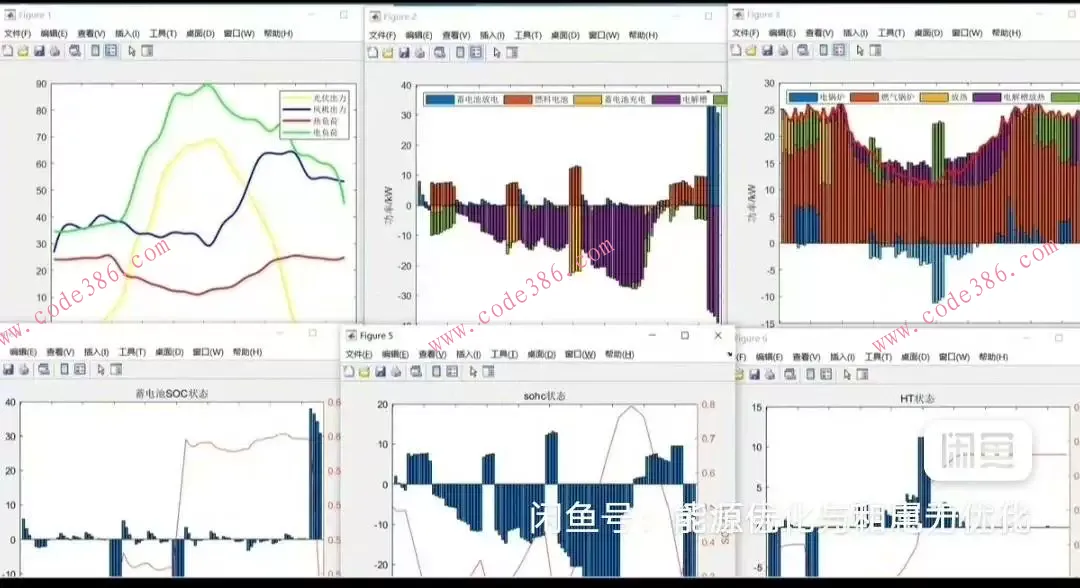Screen dimensions: 1080x588
Task: Toggle Edit Plot arrow in Figure 1
Action: pyautogui.click(x=132, y=51)
